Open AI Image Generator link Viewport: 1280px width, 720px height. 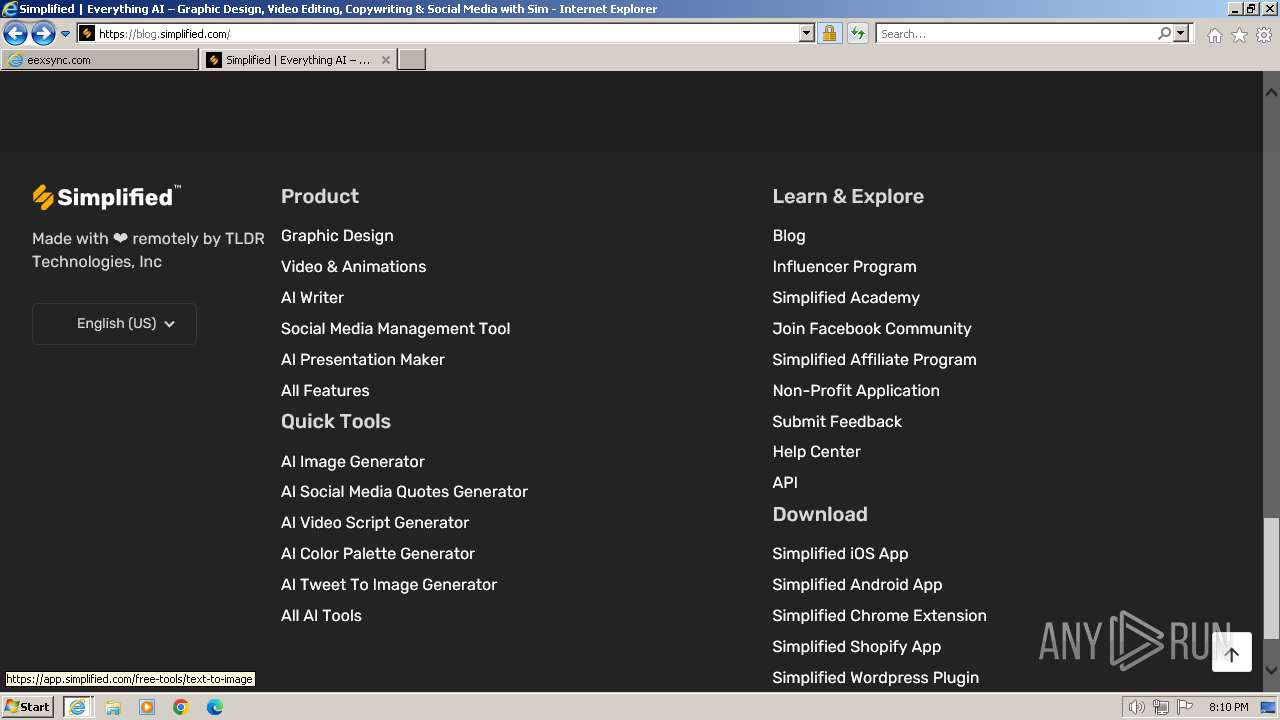(353, 462)
